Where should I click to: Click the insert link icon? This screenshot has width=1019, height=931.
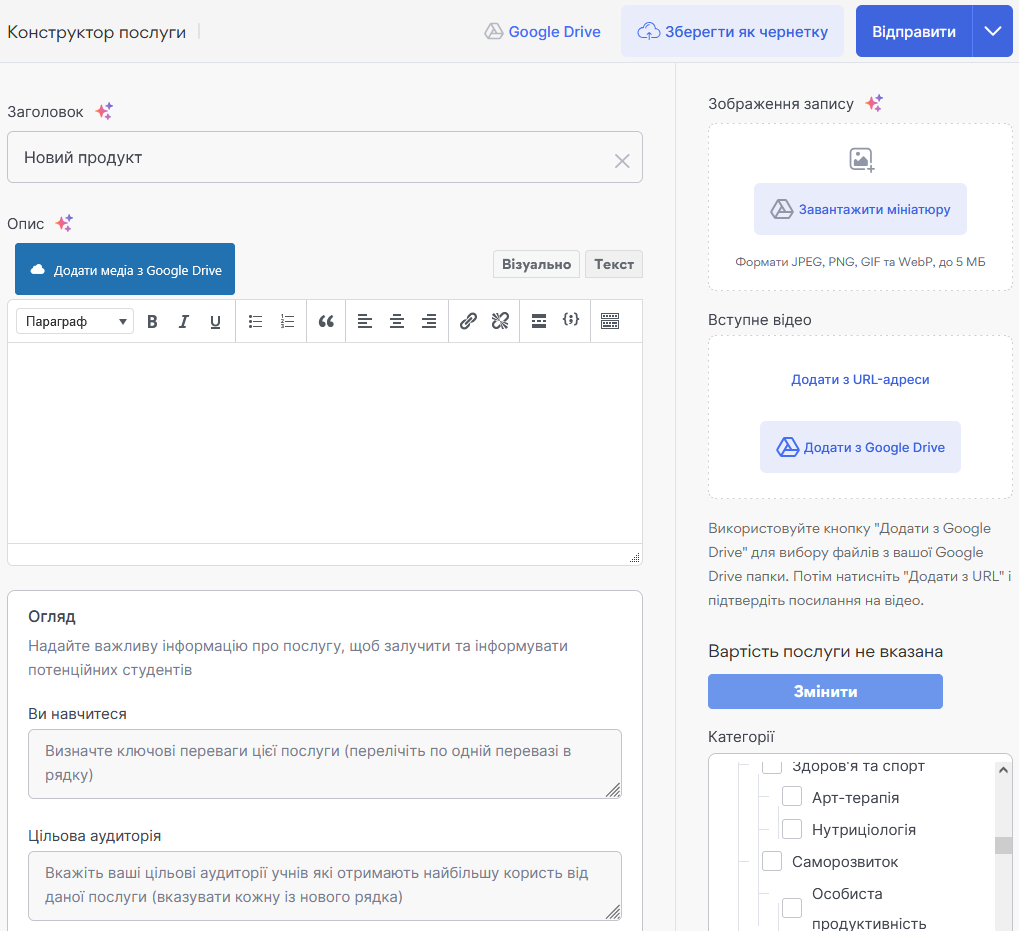[x=468, y=321]
